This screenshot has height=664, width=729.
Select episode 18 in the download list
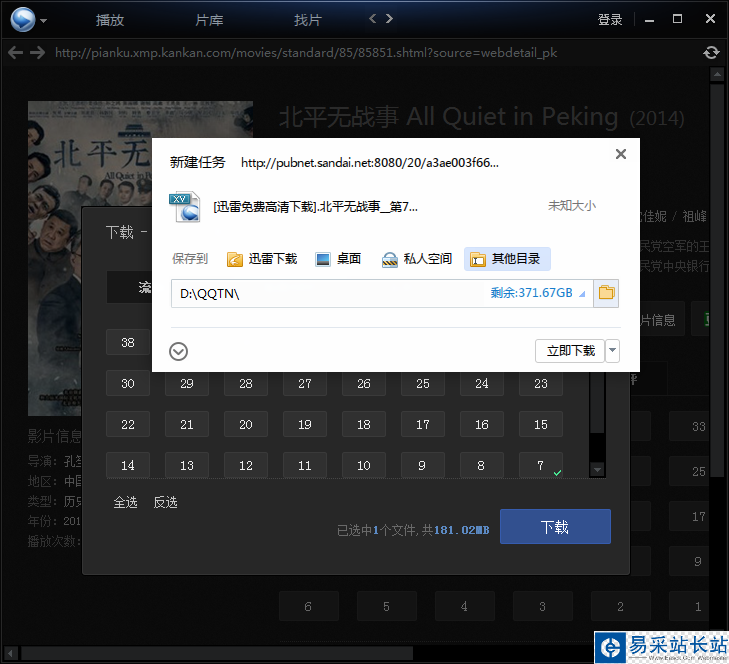click(x=364, y=424)
